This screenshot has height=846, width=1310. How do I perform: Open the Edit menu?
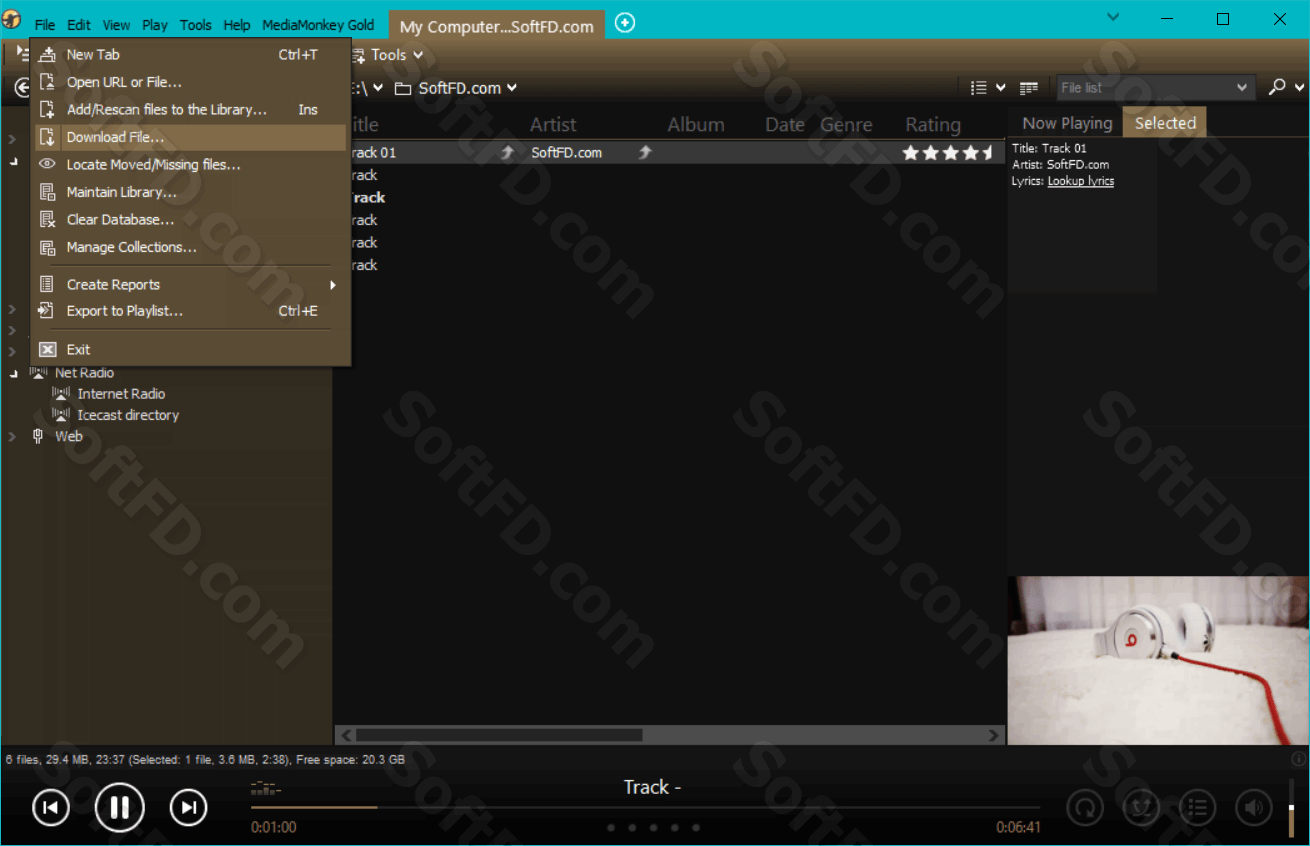79,25
